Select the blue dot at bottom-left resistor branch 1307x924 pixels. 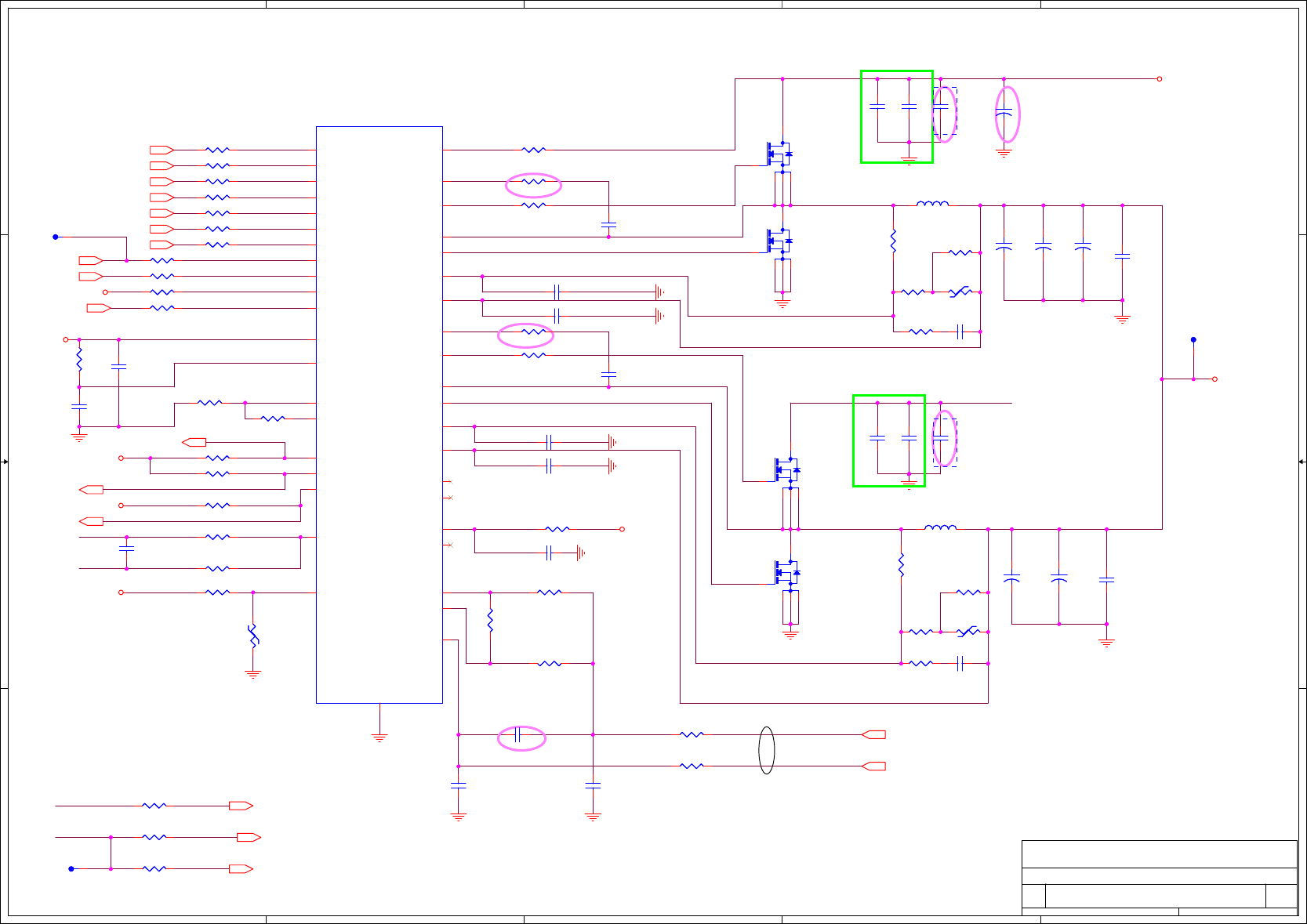71,869
